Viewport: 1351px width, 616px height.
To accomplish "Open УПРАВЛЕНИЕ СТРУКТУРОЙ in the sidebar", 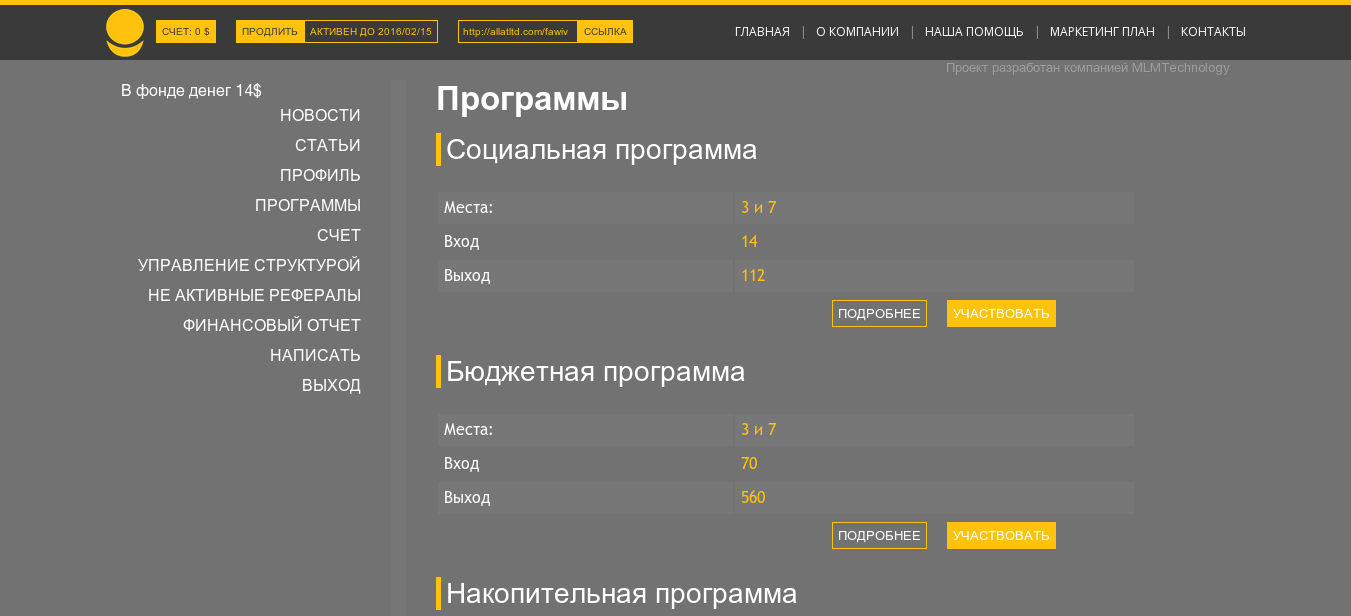I will [x=249, y=266].
